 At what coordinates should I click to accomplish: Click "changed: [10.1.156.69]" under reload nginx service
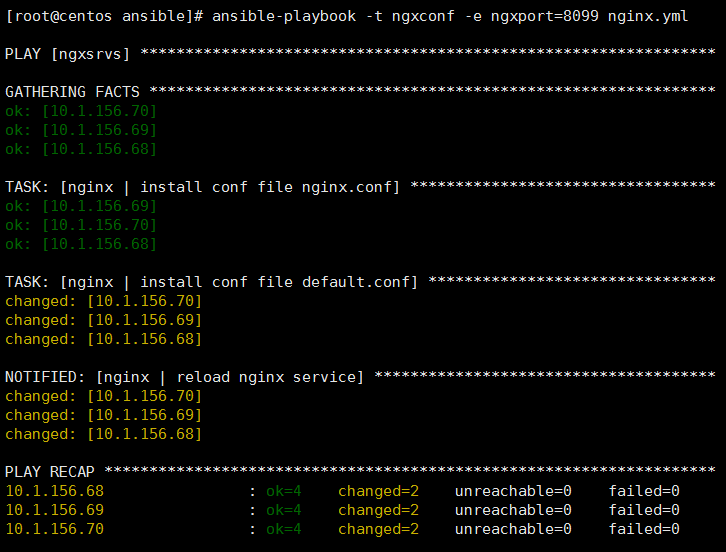point(104,415)
